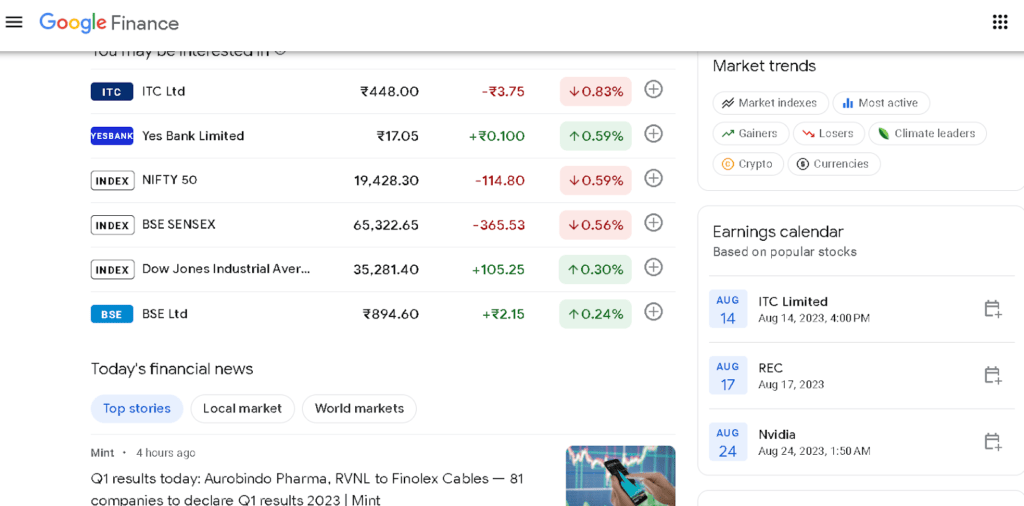Click the Google Finance logo
This screenshot has width=1024, height=506.
109,23
